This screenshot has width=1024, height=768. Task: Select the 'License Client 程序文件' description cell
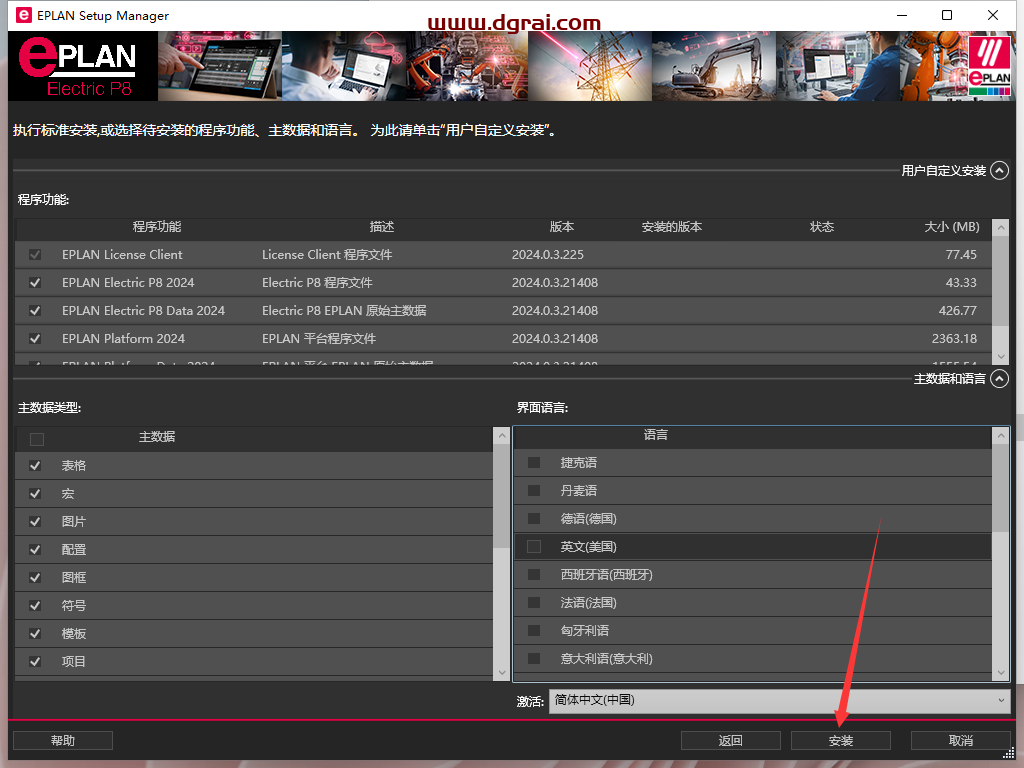[327, 255]
